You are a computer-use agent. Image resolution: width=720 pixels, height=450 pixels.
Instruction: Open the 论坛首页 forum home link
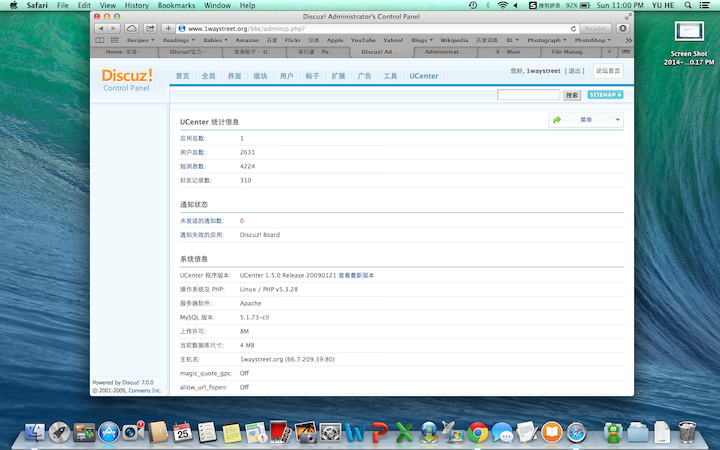(608, 71)
